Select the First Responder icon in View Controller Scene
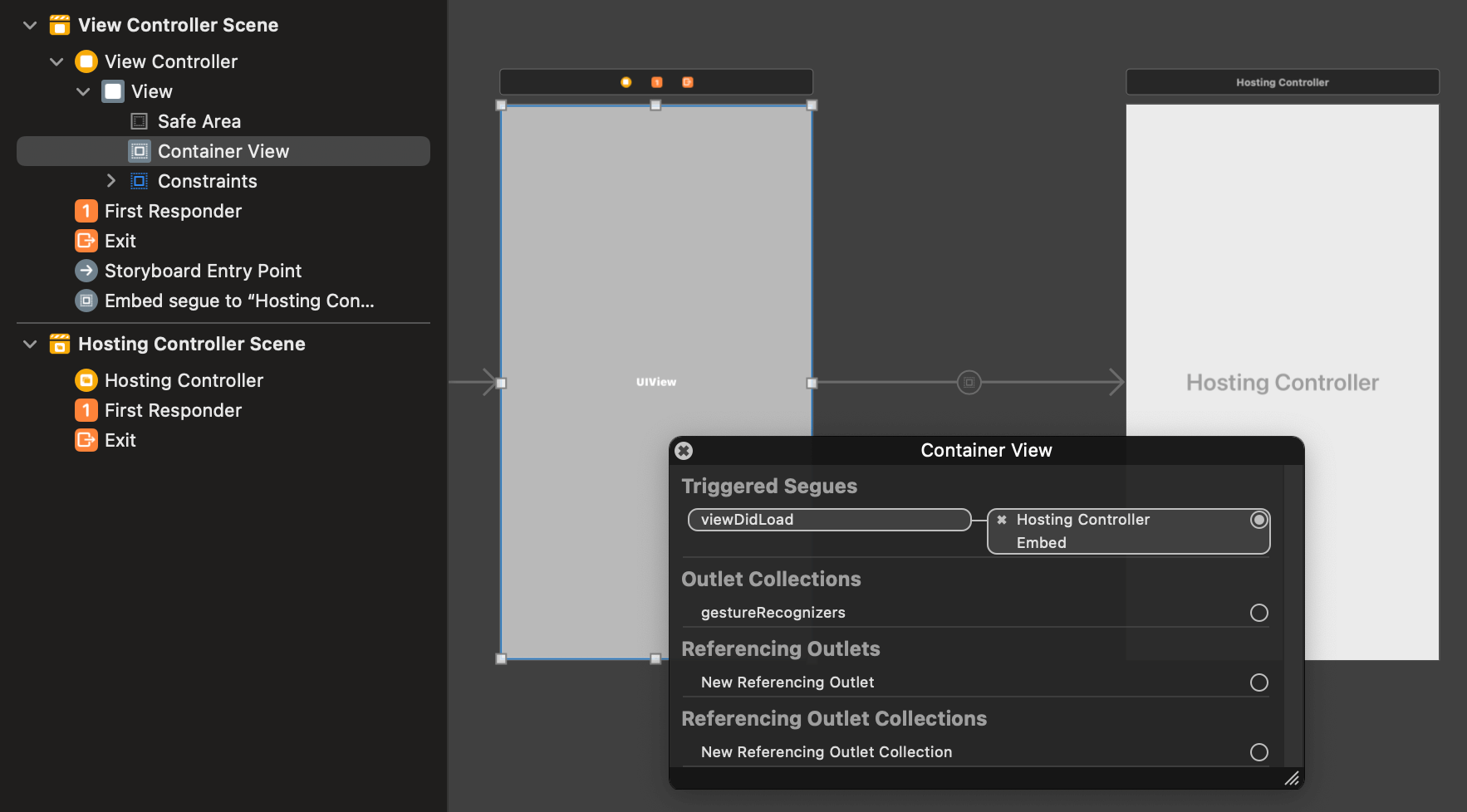The height and width of the screenshot is (812, 1467). pos(86,211)
